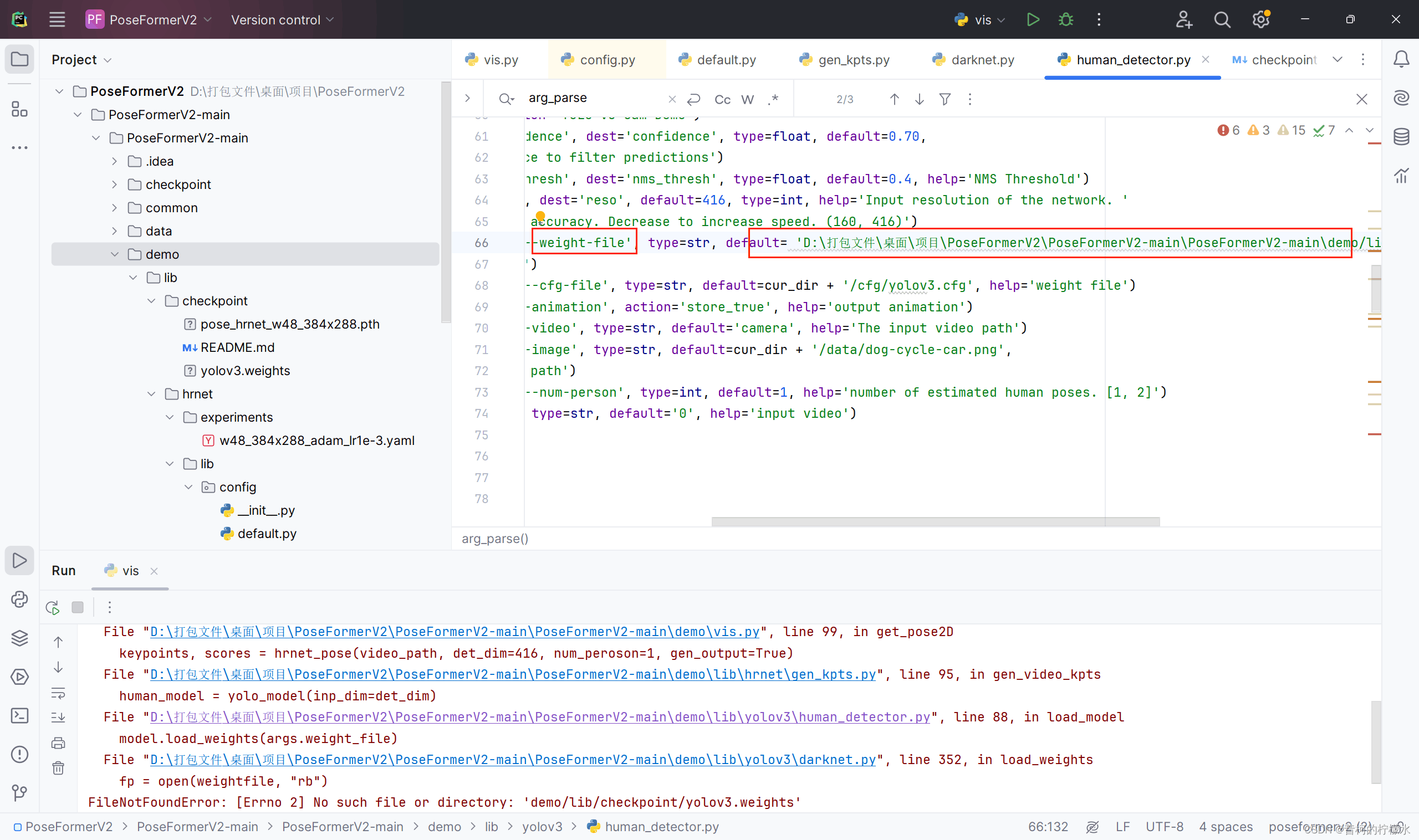1419x840 pixels.
Task: Expand the checkpoint folder under PoseFormerV2-main
Action: click(115, 185)
